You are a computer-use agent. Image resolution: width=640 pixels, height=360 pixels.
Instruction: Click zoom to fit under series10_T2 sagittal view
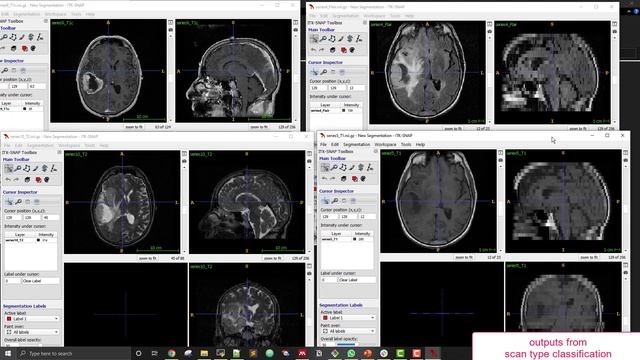click(273, 258)
